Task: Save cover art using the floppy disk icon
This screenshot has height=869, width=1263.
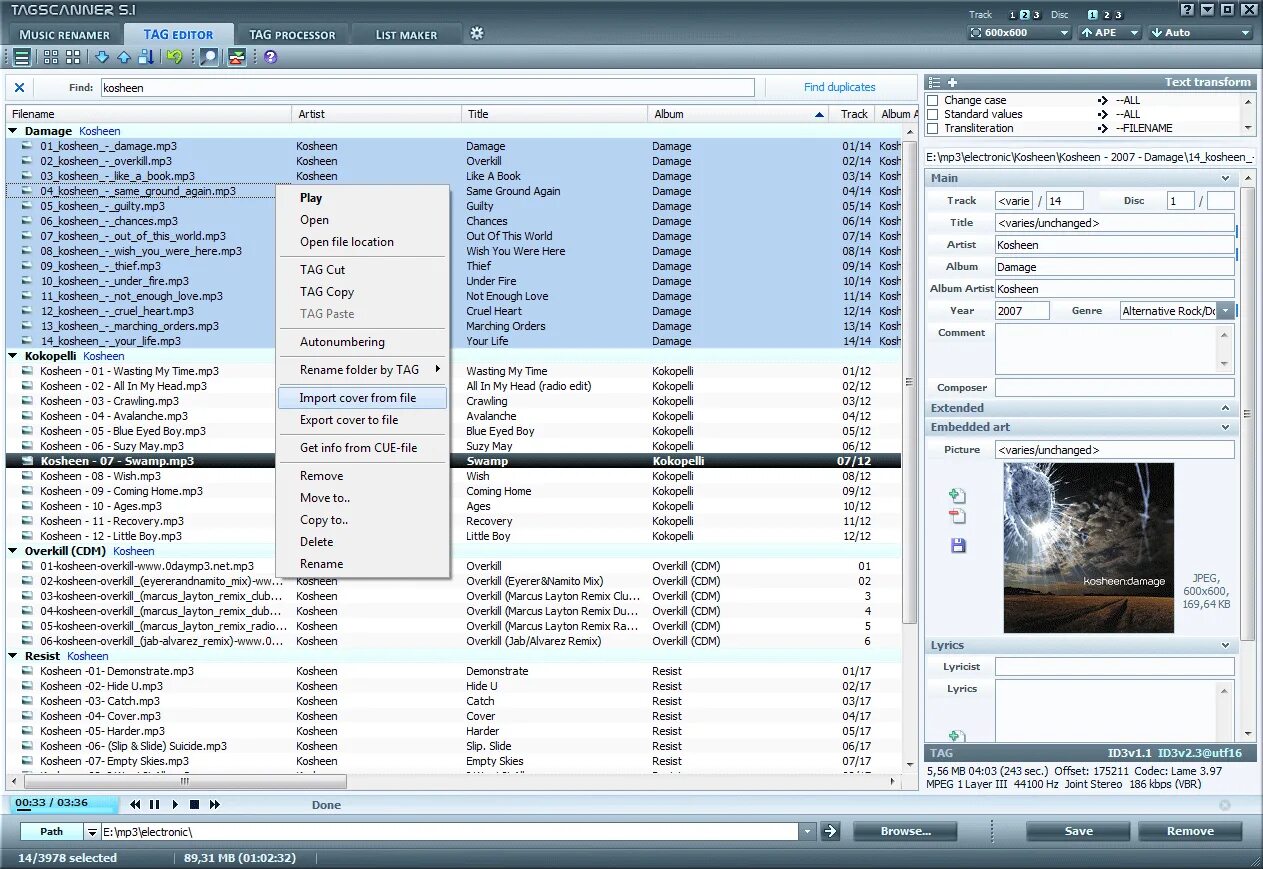Action: 958,545
